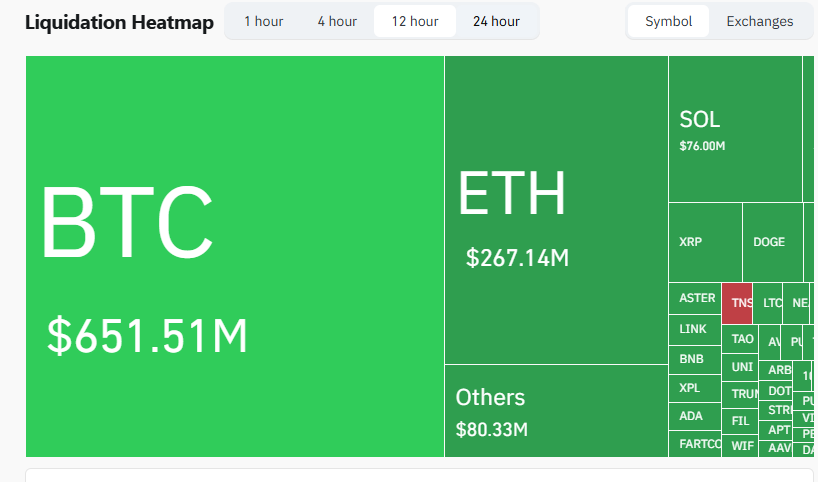Toggle heatmap view to Exchanges
The width and height of the screenshot is (818, 482).
[759, 21]
